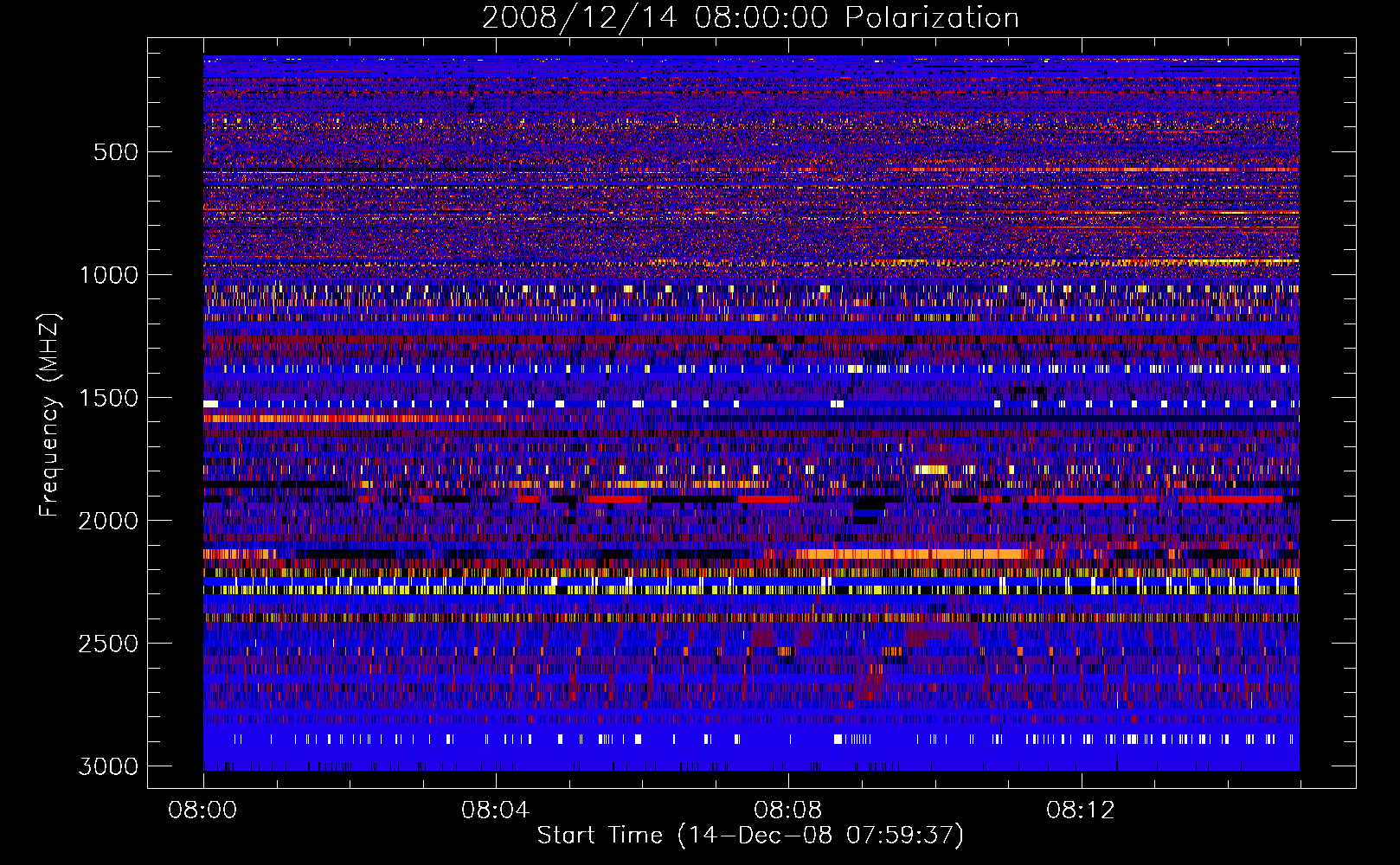
Task: Click the 'Start Time (14-Dec-08 07:59:37)' label
Action: 750,836
